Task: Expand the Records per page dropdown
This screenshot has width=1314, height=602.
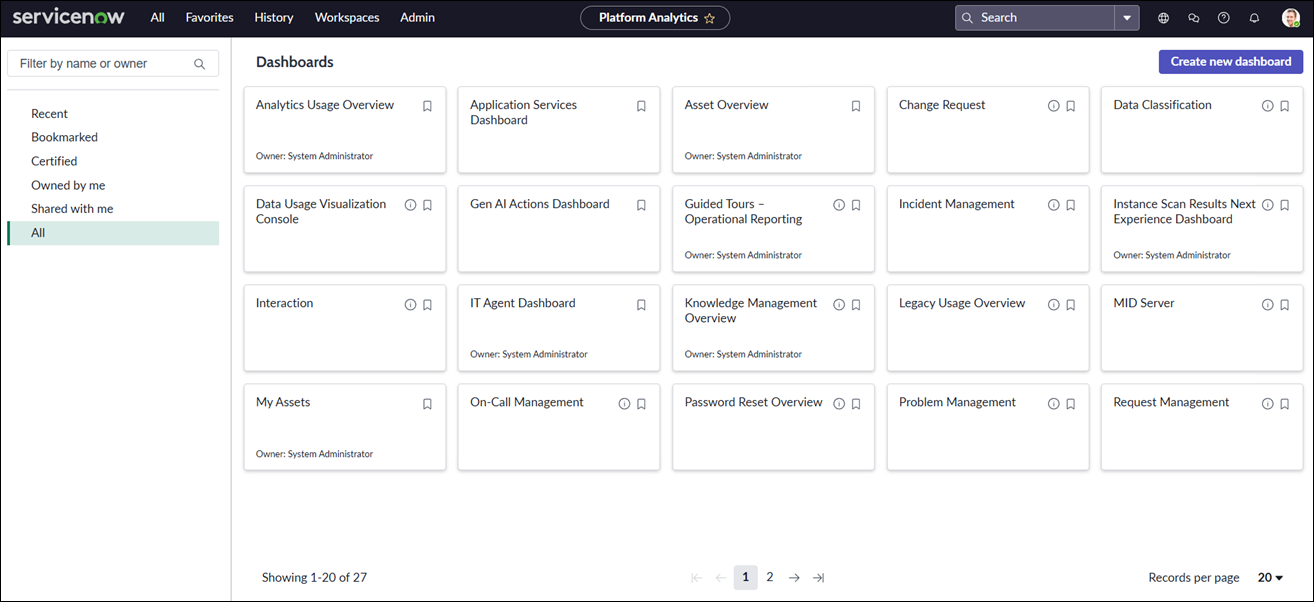Action: point(1270,578)
